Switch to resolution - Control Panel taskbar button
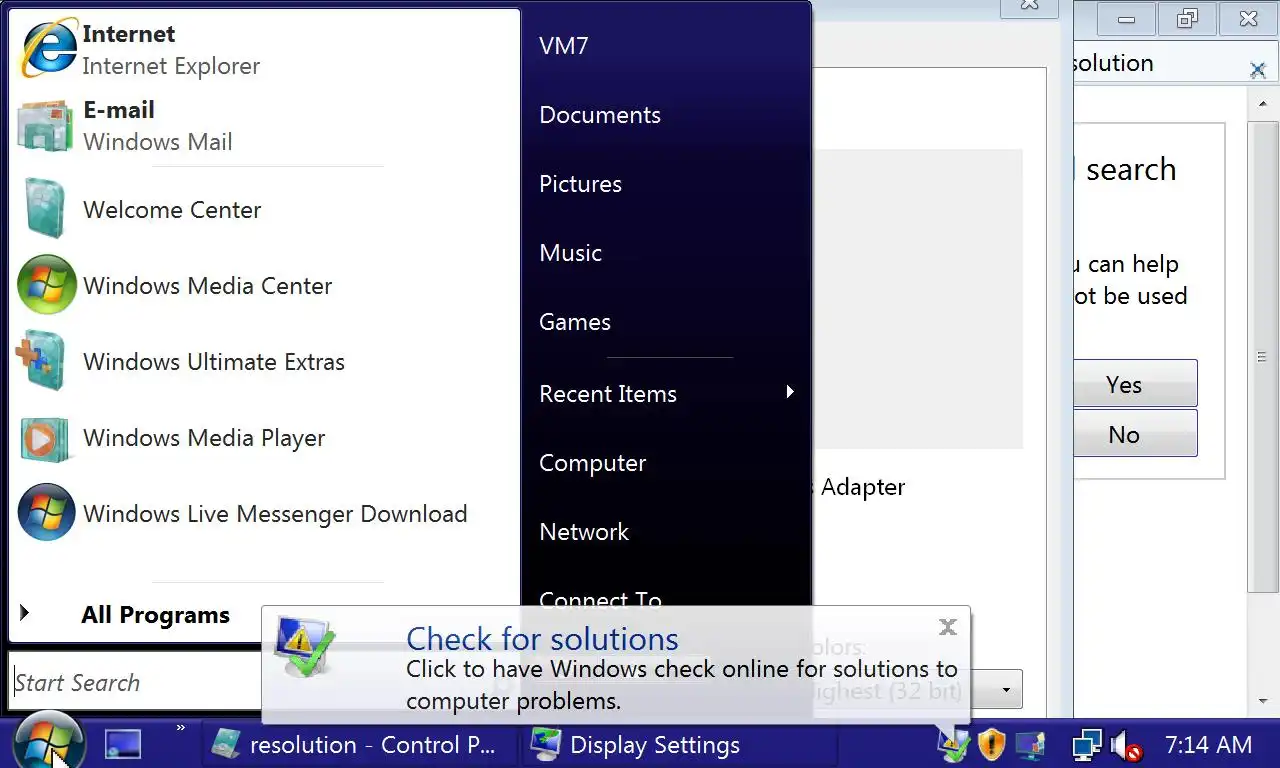 tap(358, 745)
